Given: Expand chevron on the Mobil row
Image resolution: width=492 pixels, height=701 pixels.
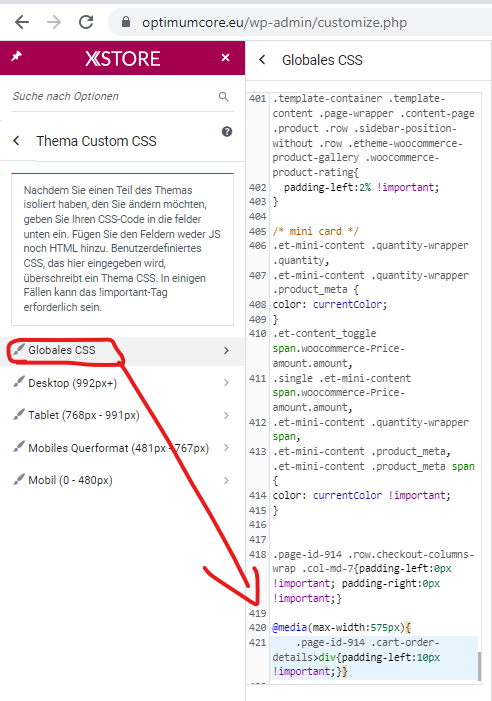Looking at the screenshot, I should [x=227, y=481].
